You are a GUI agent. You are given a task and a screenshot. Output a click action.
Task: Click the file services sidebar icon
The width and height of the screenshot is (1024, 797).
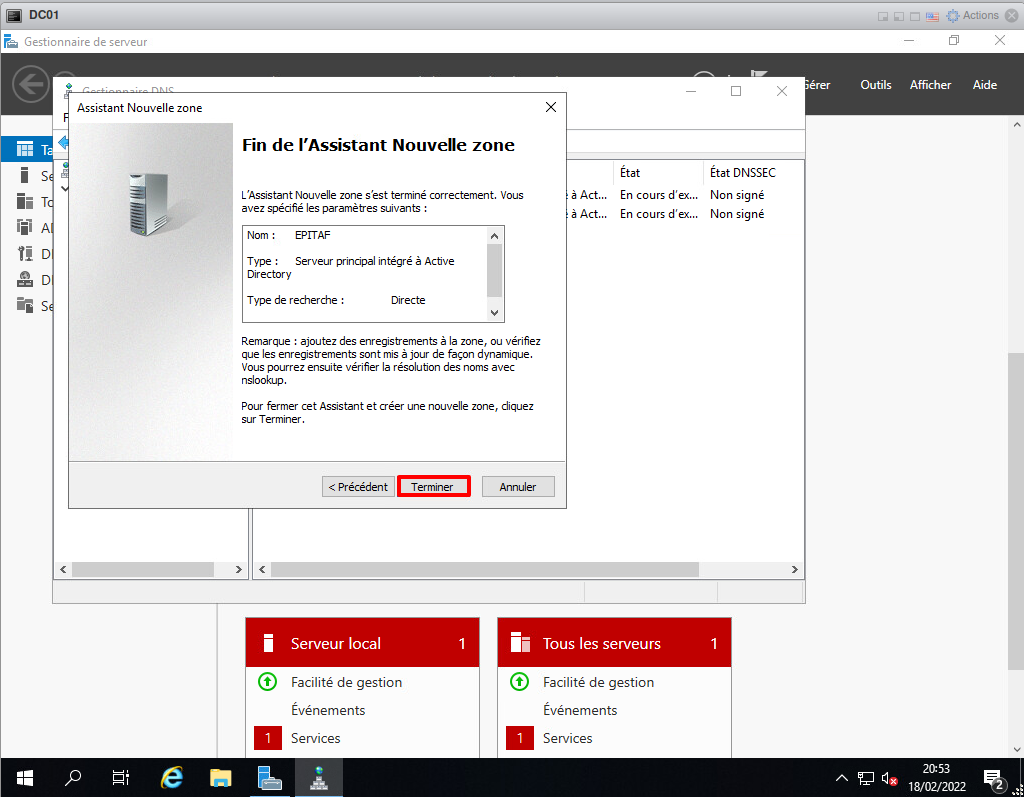click(25, 306)
